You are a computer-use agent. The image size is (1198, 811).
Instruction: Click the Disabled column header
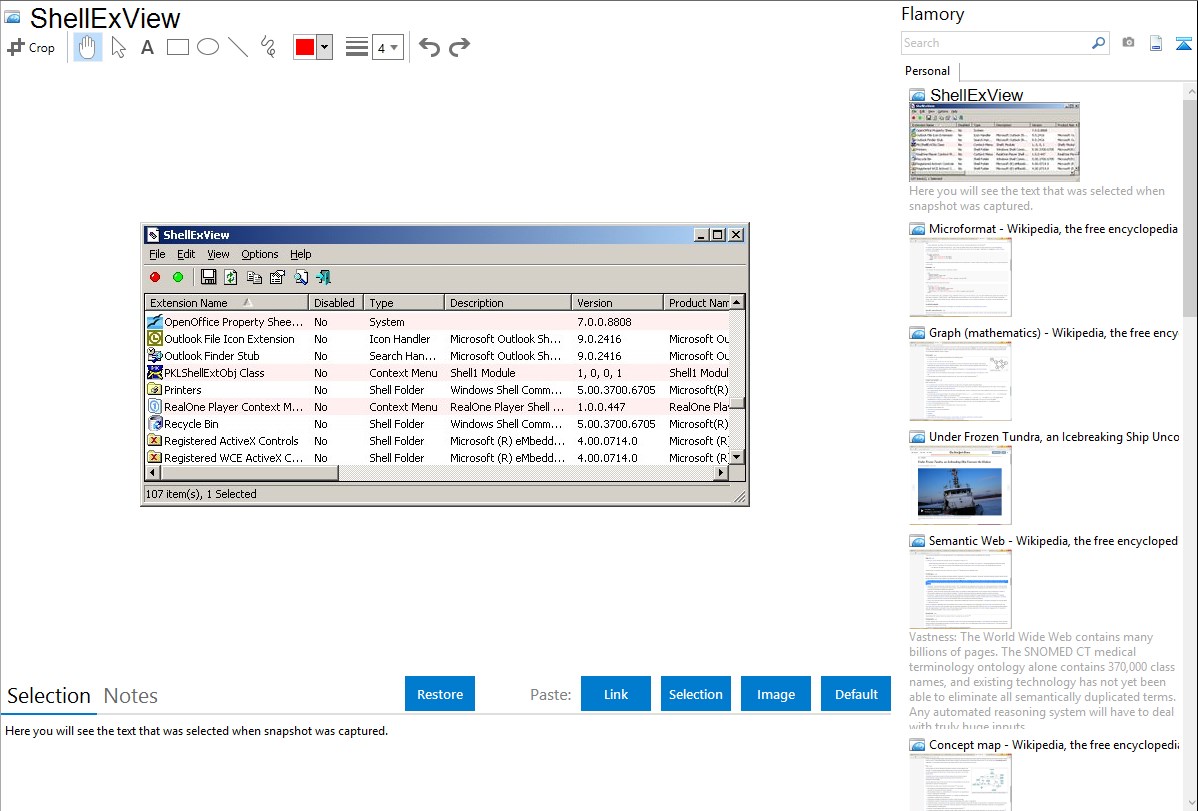click(335, 303)
